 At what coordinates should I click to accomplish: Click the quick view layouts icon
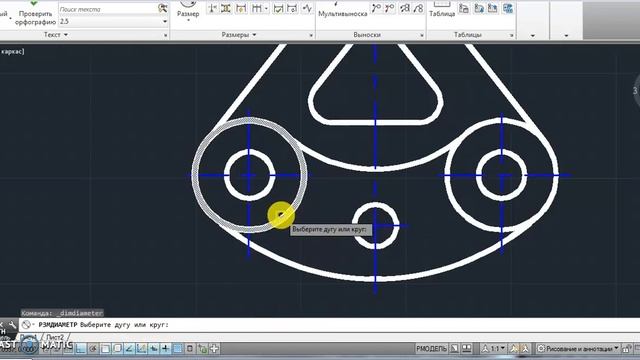454,349
